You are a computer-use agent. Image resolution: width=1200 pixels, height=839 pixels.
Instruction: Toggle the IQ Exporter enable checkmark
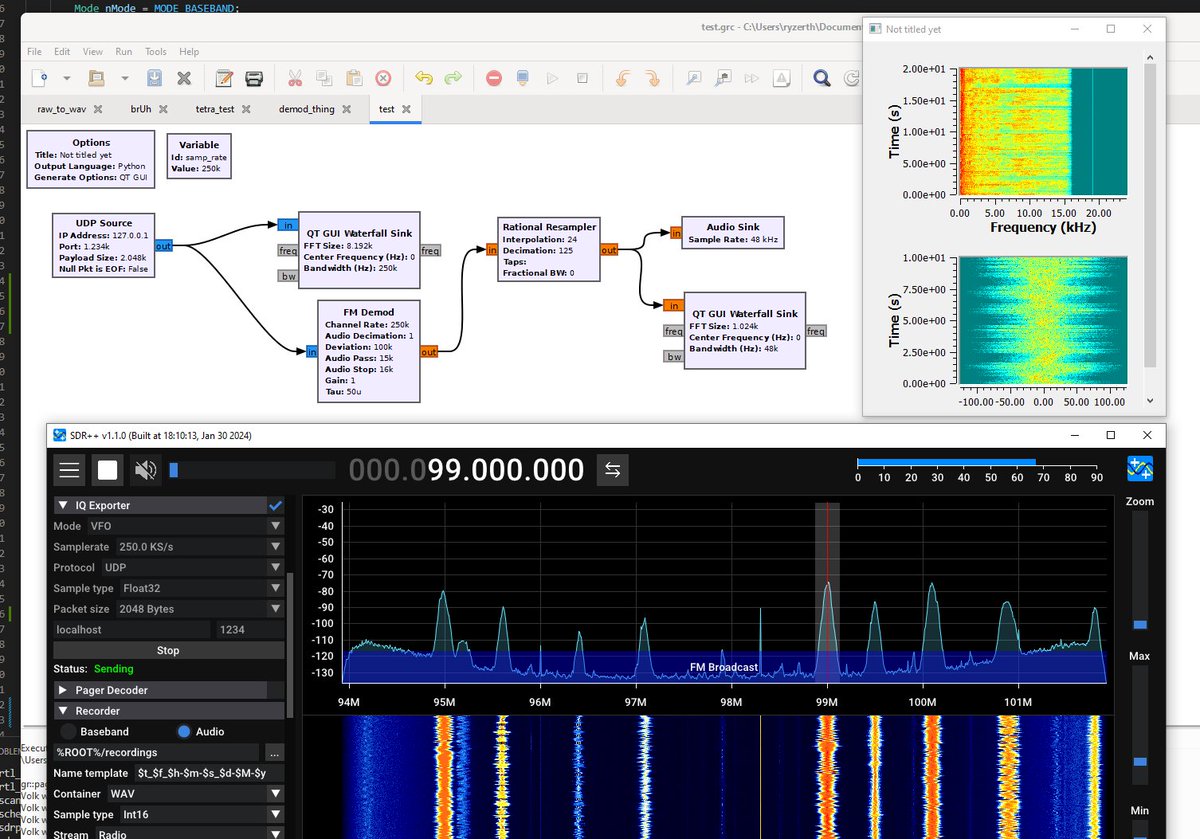pos(275,505)
